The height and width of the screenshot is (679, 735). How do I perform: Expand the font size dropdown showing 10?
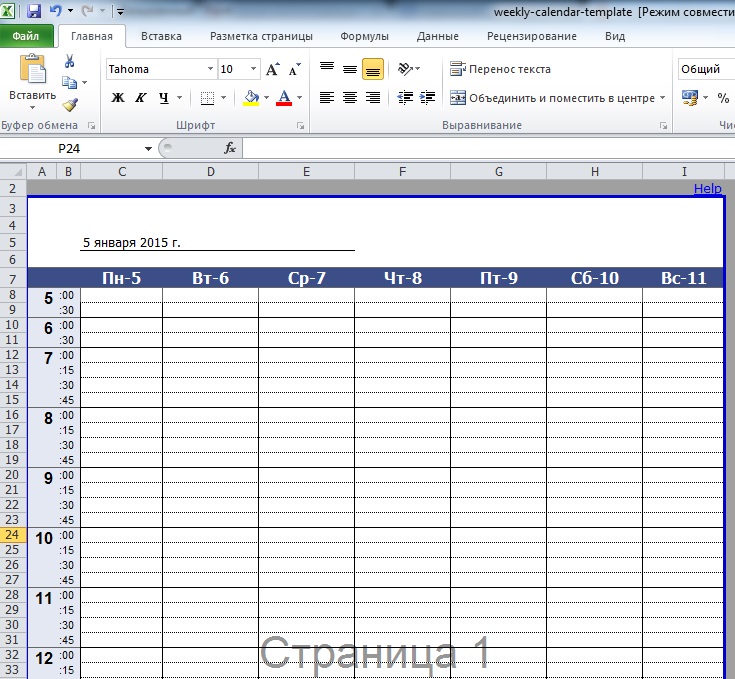(253, 70)
